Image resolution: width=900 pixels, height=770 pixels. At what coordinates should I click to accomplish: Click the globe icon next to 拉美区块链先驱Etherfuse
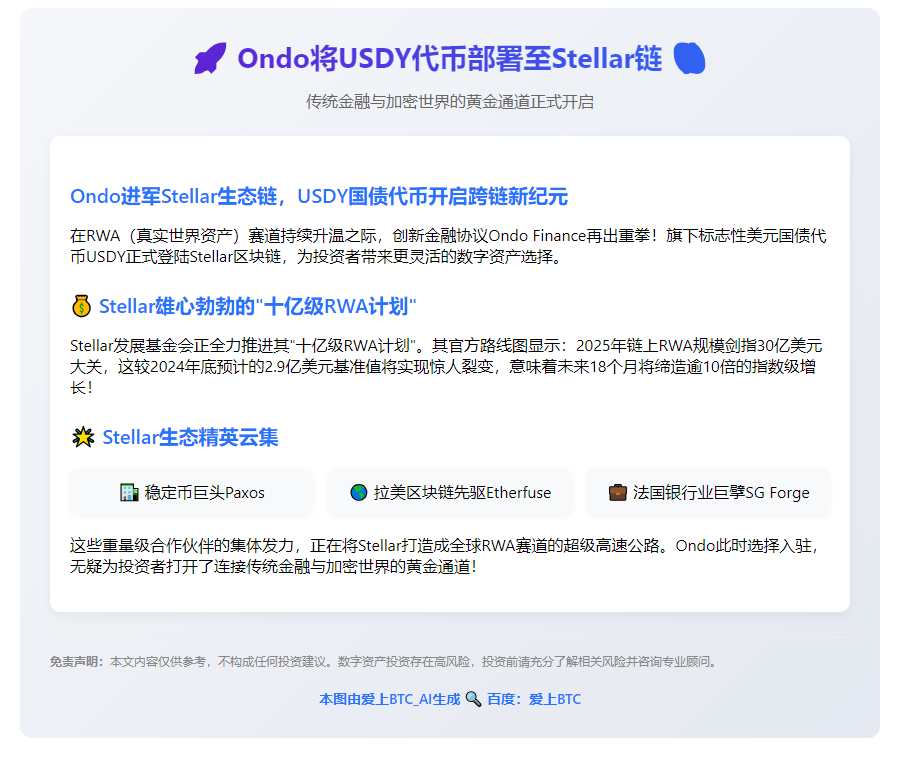359,492
